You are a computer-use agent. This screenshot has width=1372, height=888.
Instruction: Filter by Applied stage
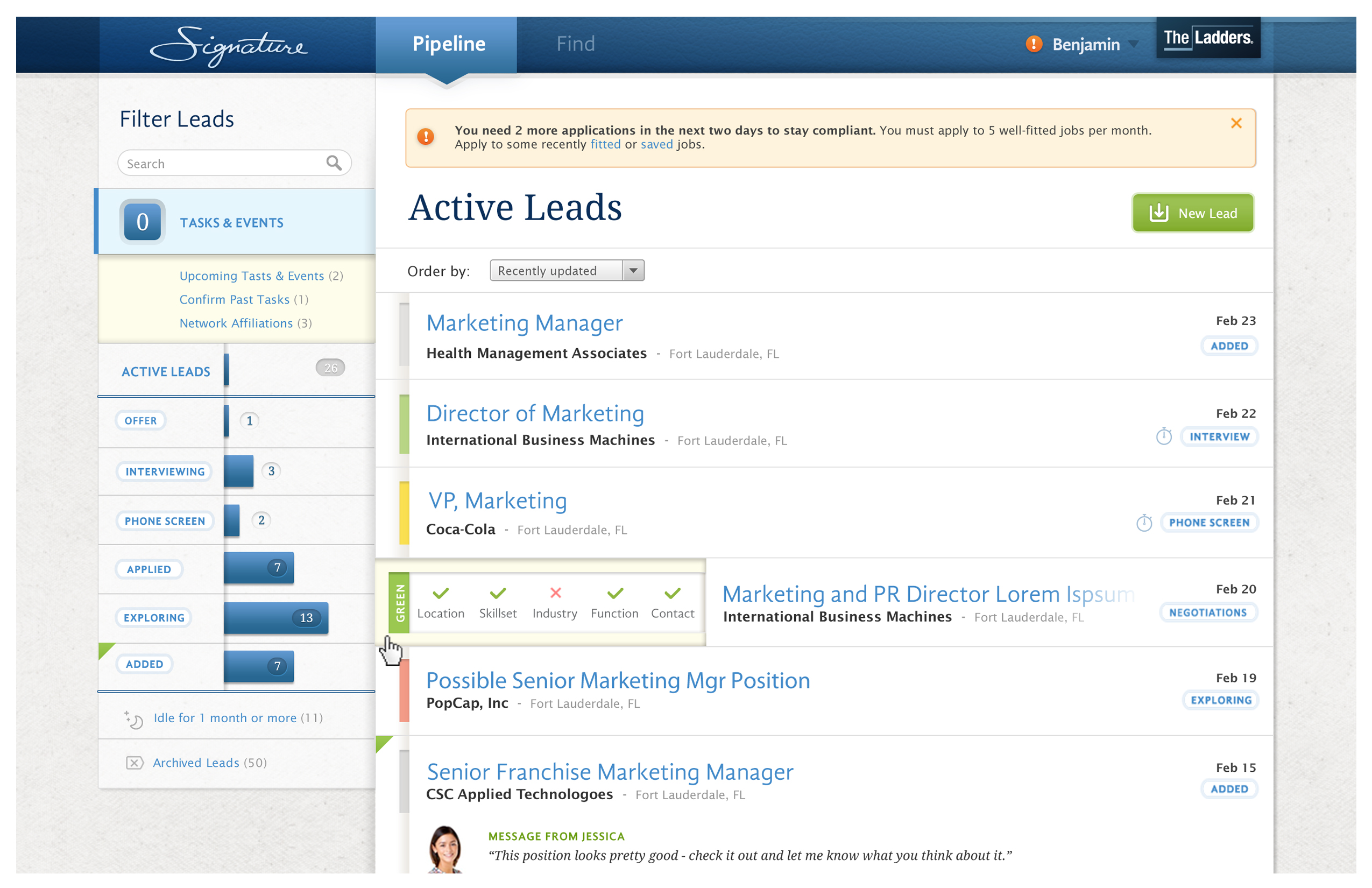click(148, 569)
